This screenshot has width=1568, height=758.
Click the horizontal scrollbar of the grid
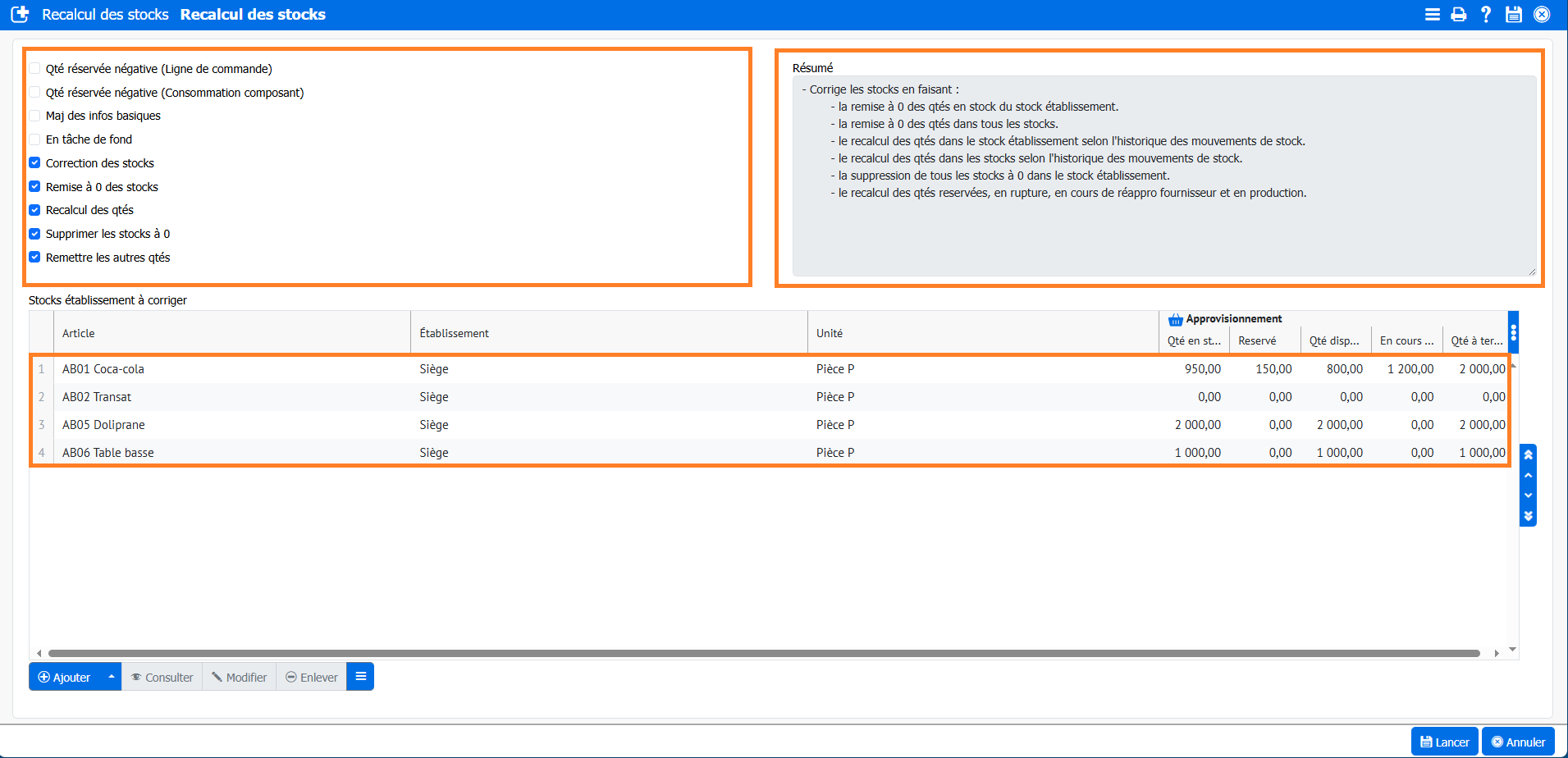click(x=763, y=654)
